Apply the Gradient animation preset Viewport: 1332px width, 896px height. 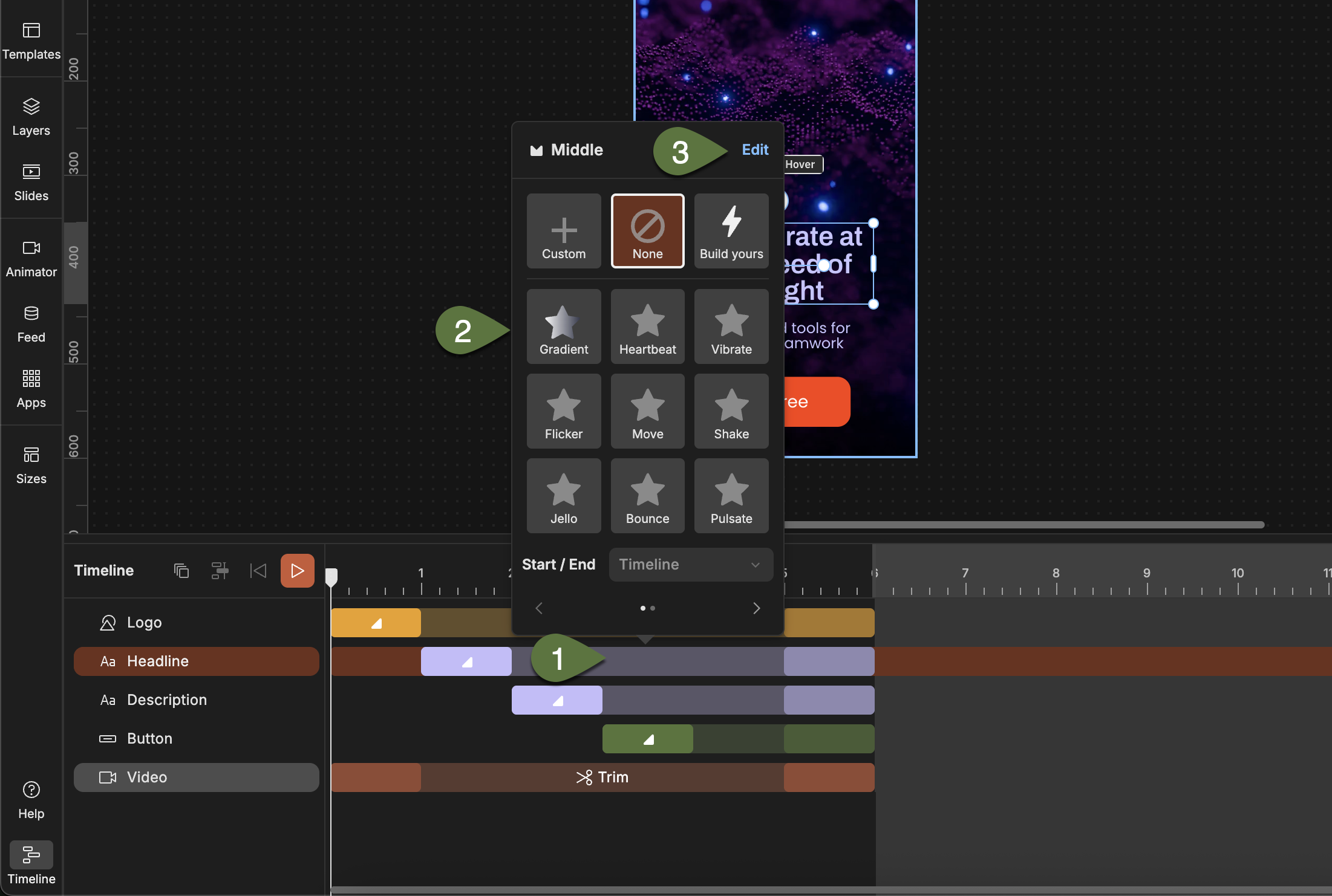point(564,326)
